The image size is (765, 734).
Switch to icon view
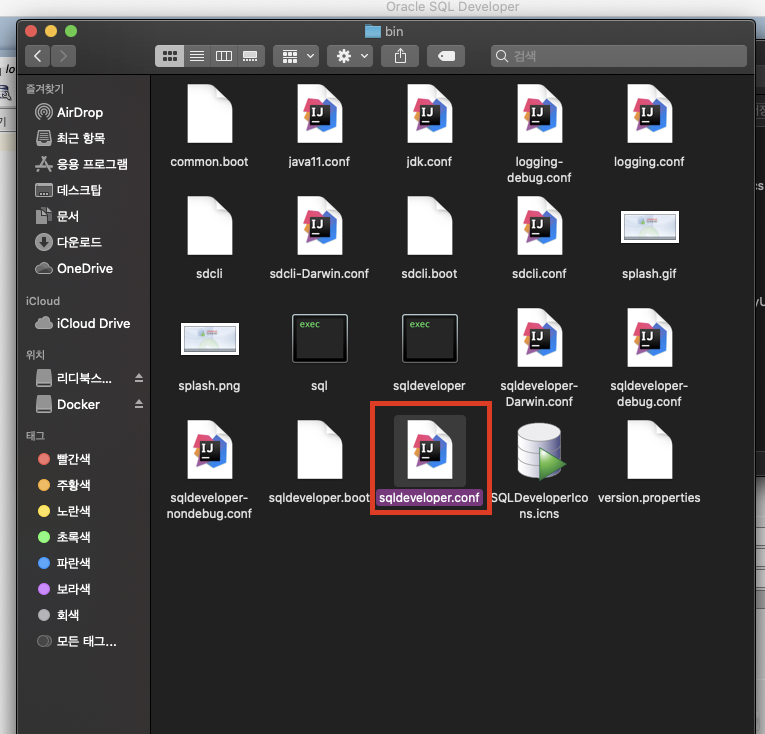169,56
